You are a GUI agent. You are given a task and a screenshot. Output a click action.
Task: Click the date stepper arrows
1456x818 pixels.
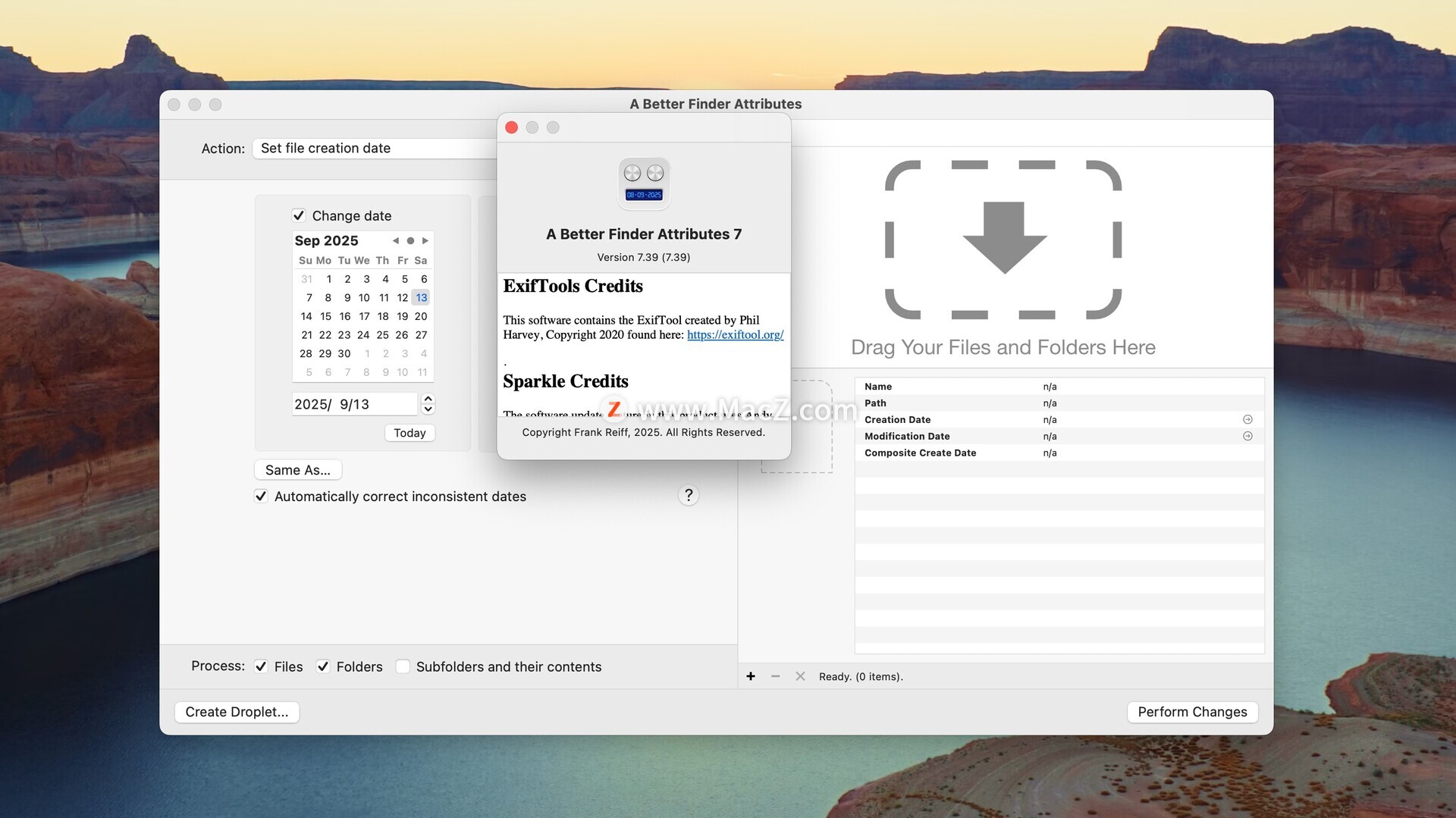(428, 404)
